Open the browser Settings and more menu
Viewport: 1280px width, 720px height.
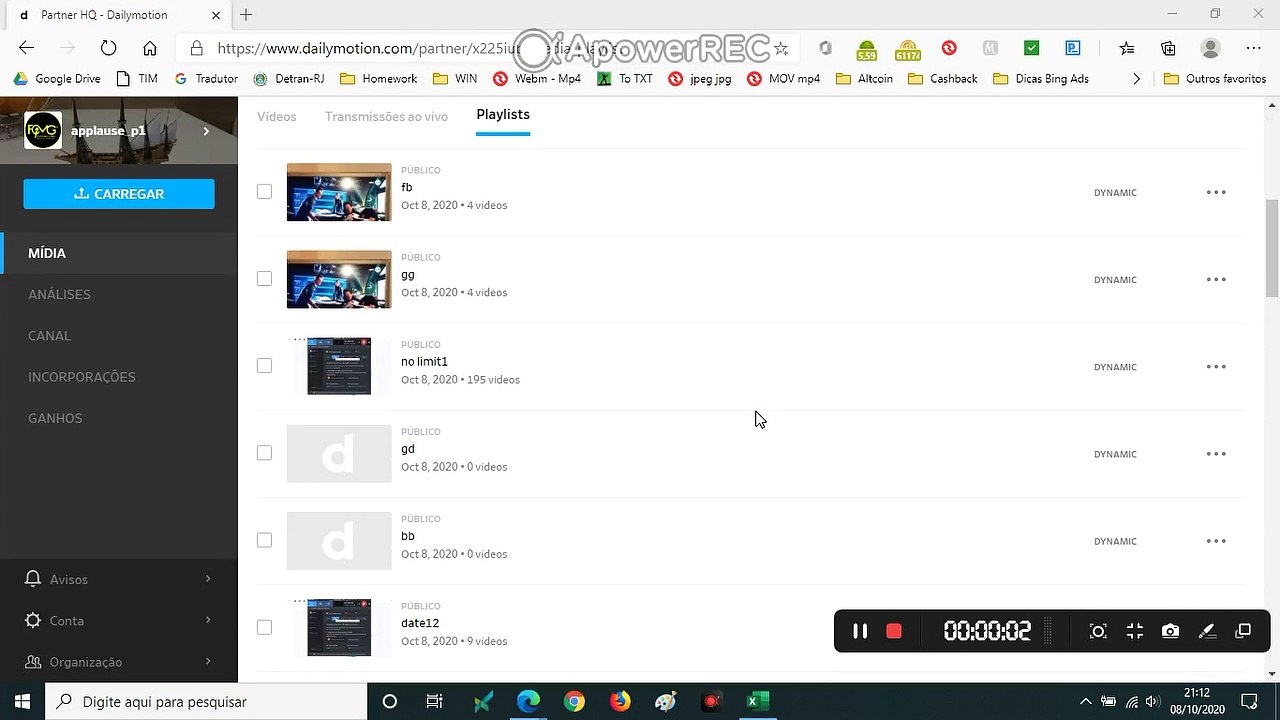tap(1253, 48)
